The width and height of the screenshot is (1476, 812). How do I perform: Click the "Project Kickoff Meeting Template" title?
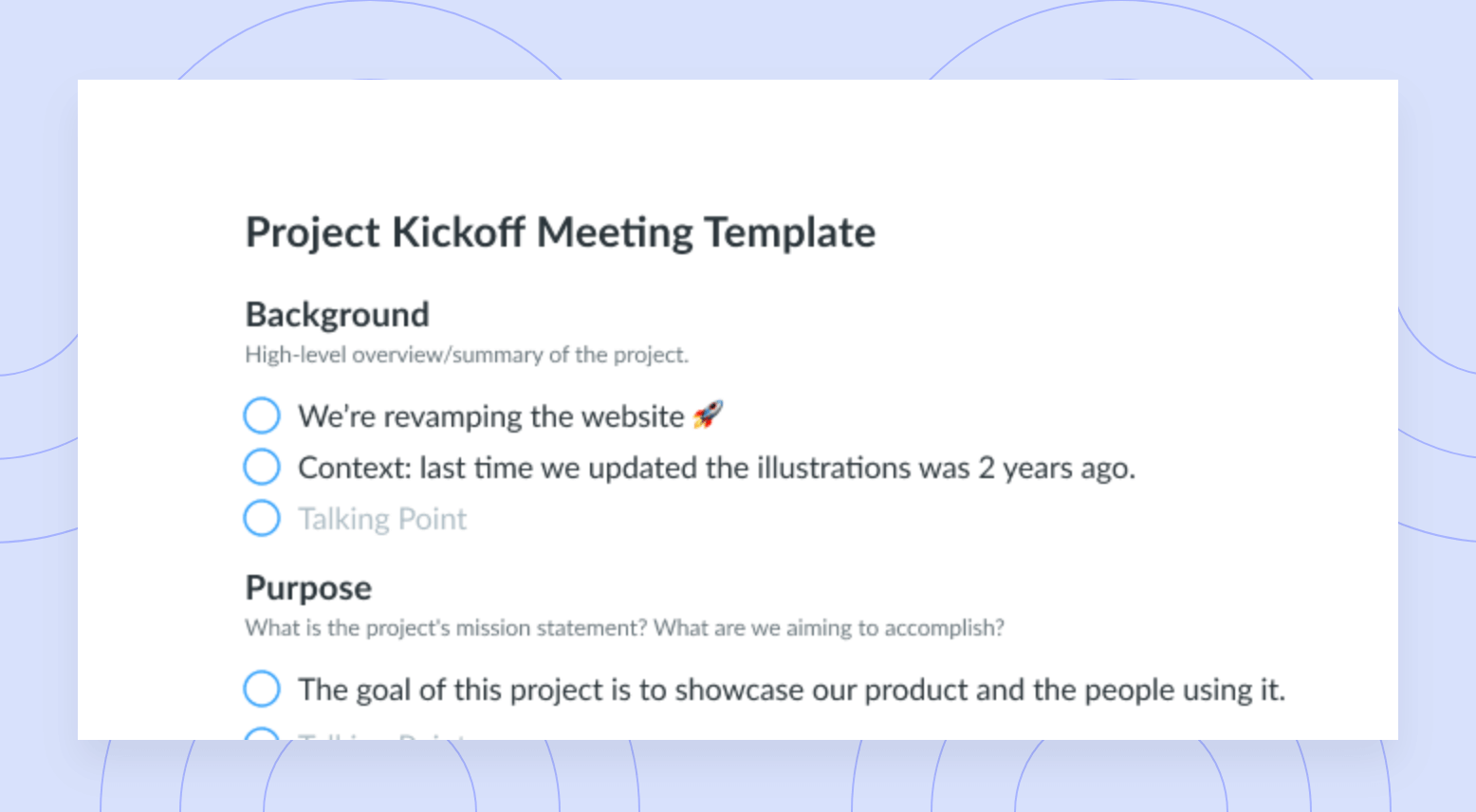560,232
